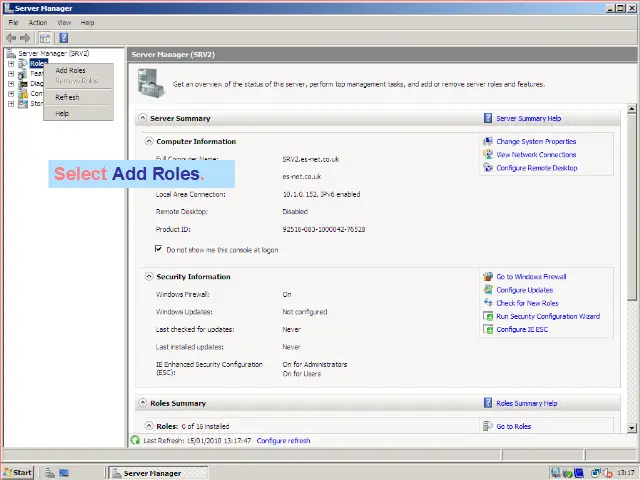Click the Start button
Viewport: 640px width, 480px height.
tap(18, 473)
